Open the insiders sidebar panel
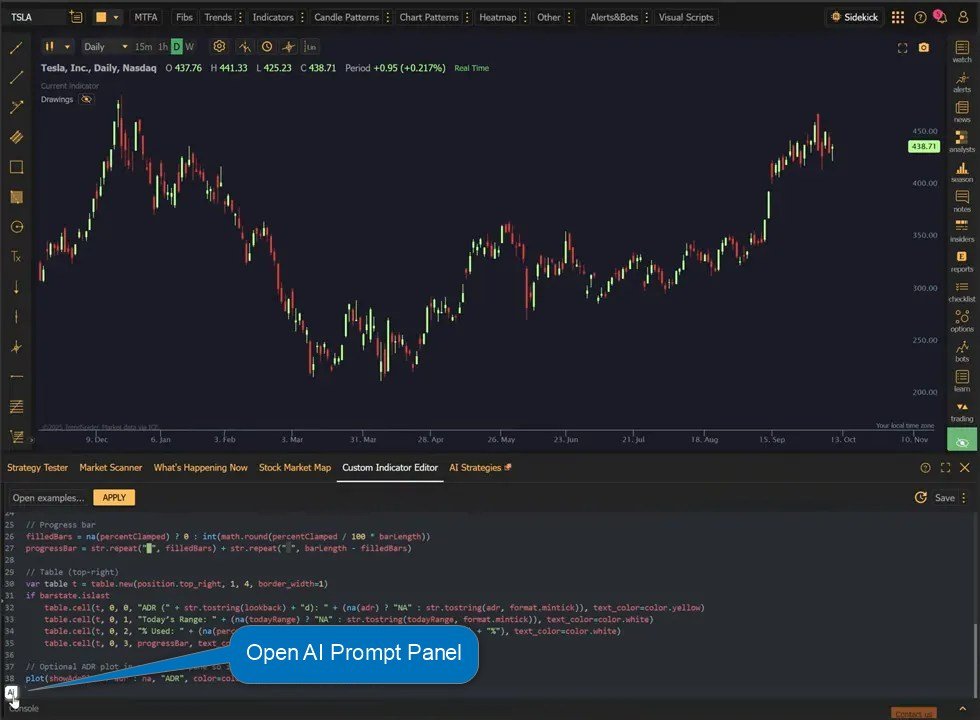The image size is (980, 720). tap(962, 231)
